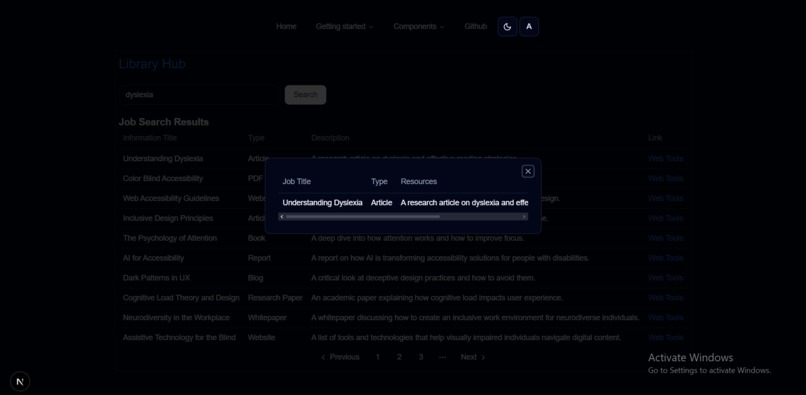Click 'Cognitive Load Theory and Design' title
806x395 pixels.
(181, 298)
